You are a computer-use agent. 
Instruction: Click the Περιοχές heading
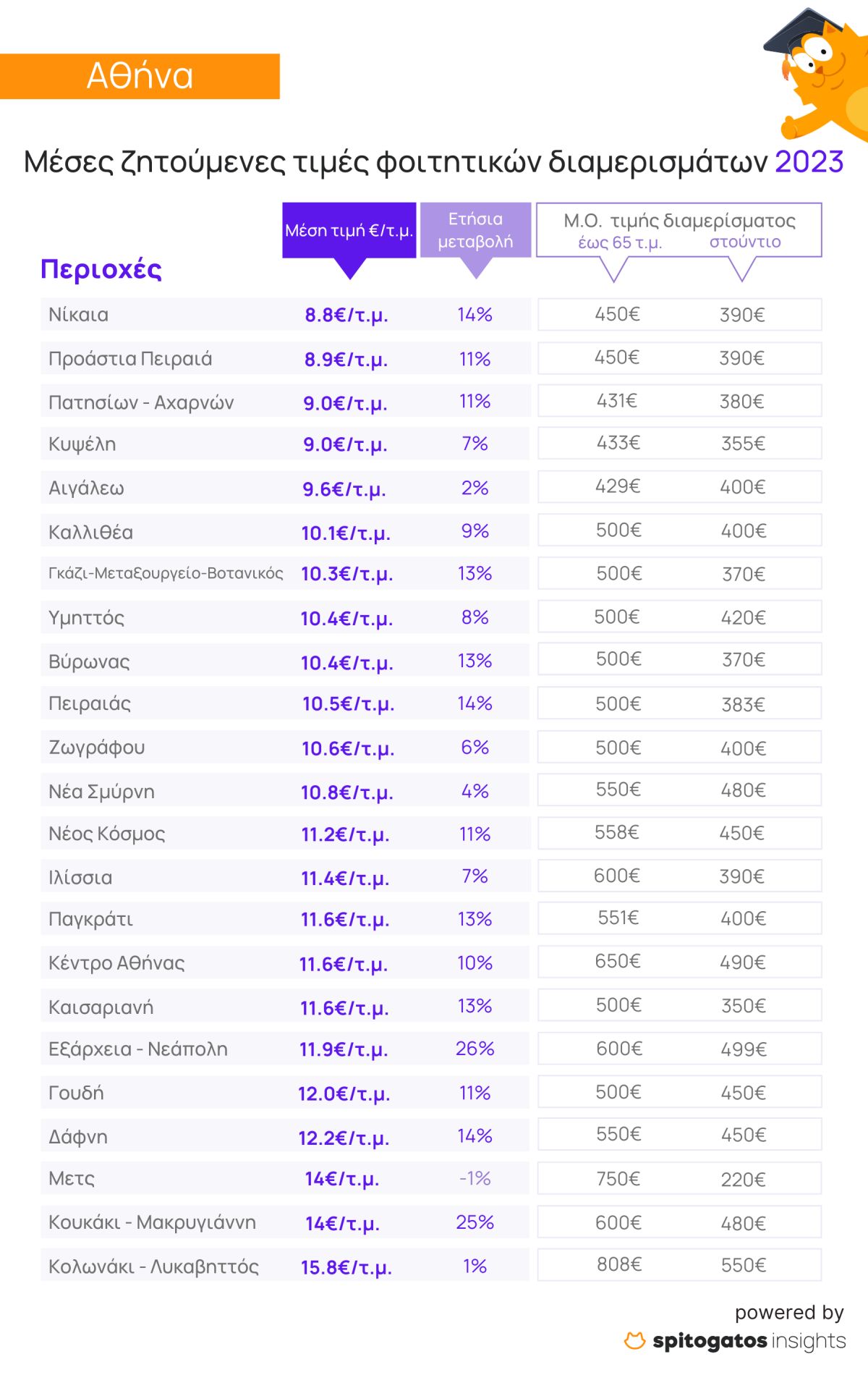101,268
